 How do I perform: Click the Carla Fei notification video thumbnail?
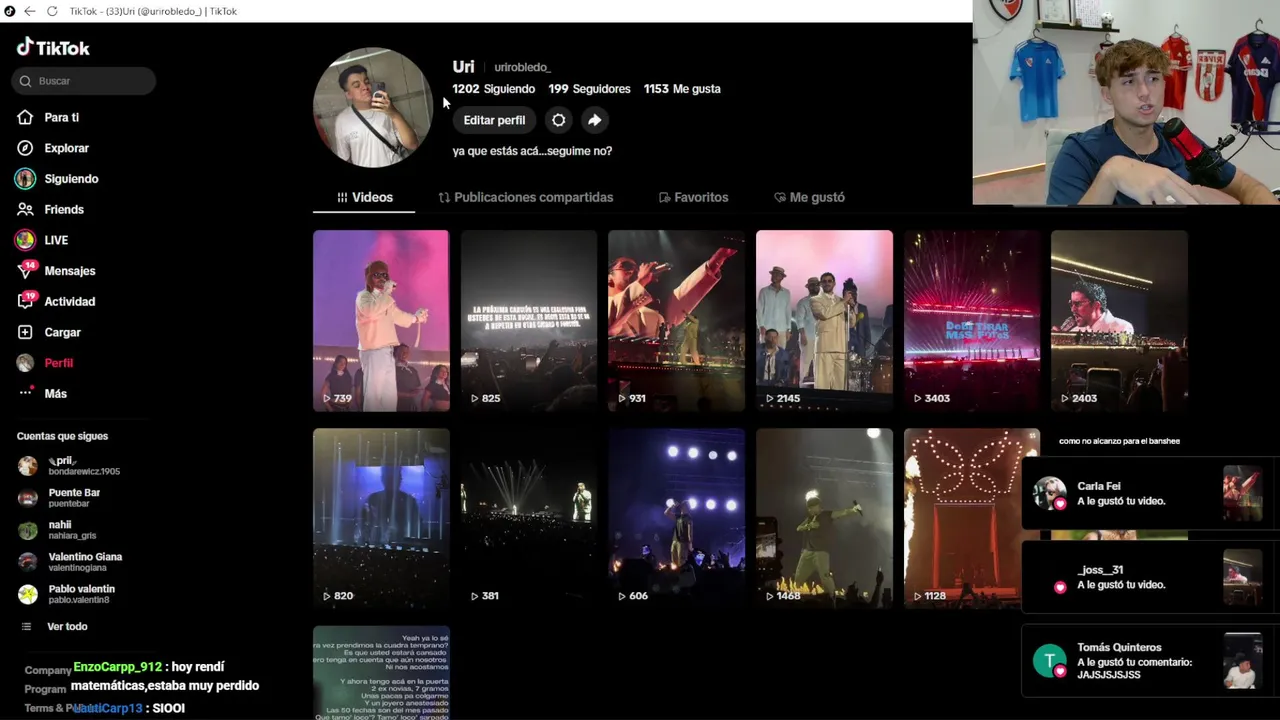pyautogui.click(x=1242, y=493)
